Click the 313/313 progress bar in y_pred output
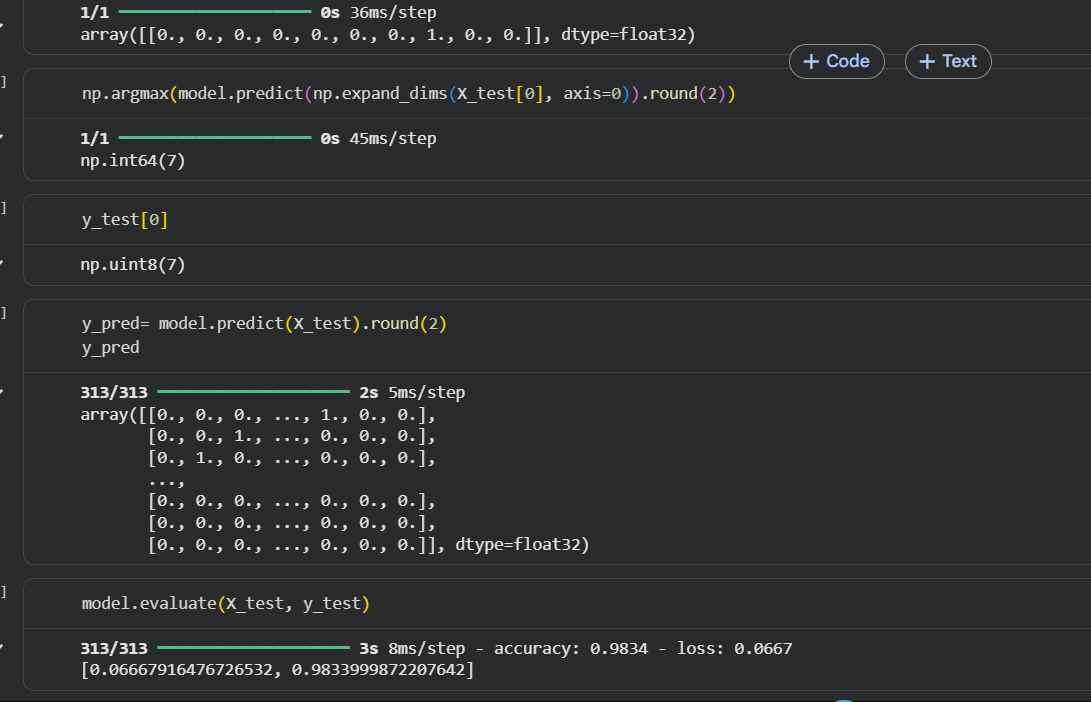The height and width of the screenshot is (702, 1091). coord(253,392)
